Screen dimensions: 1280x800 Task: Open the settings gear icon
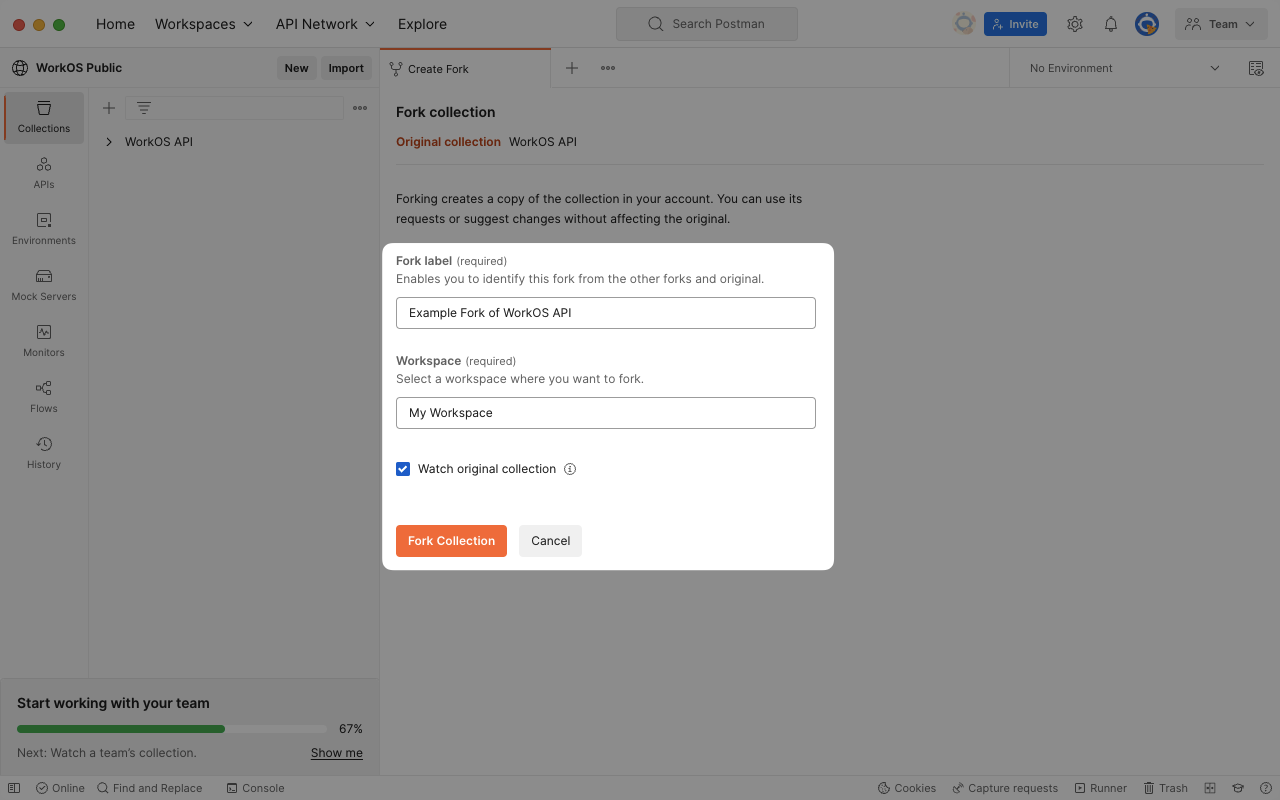coord(1075,24)
